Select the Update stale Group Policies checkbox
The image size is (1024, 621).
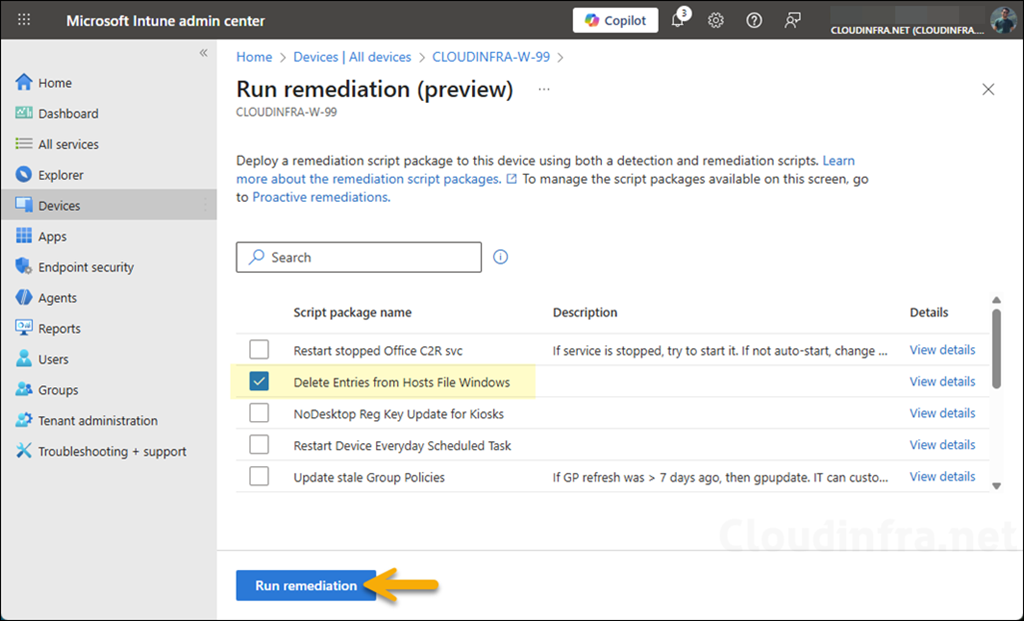(259, 477)
